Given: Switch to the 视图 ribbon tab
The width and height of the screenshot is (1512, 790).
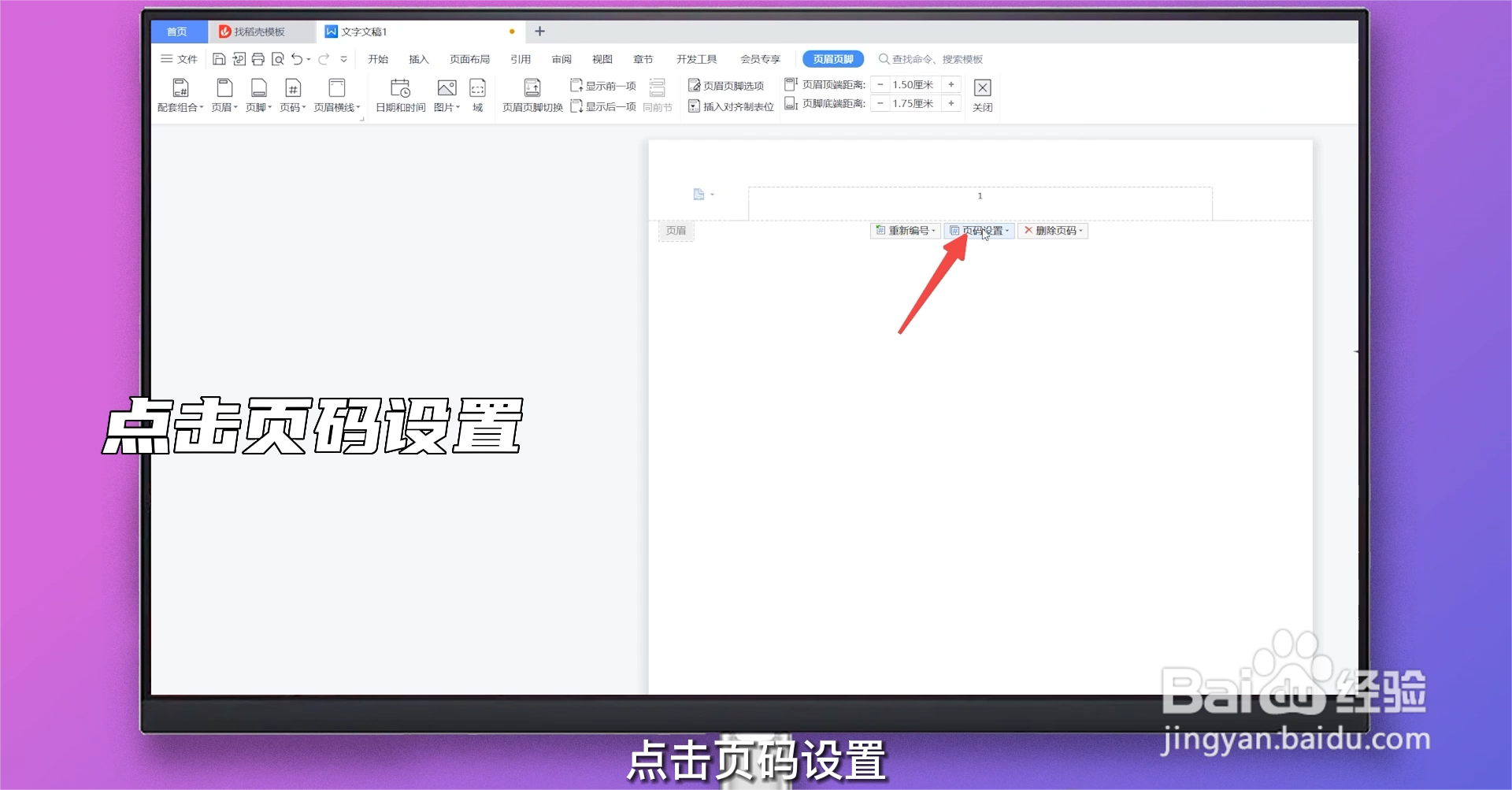Looking at the screenshot, I should [602, 59].
